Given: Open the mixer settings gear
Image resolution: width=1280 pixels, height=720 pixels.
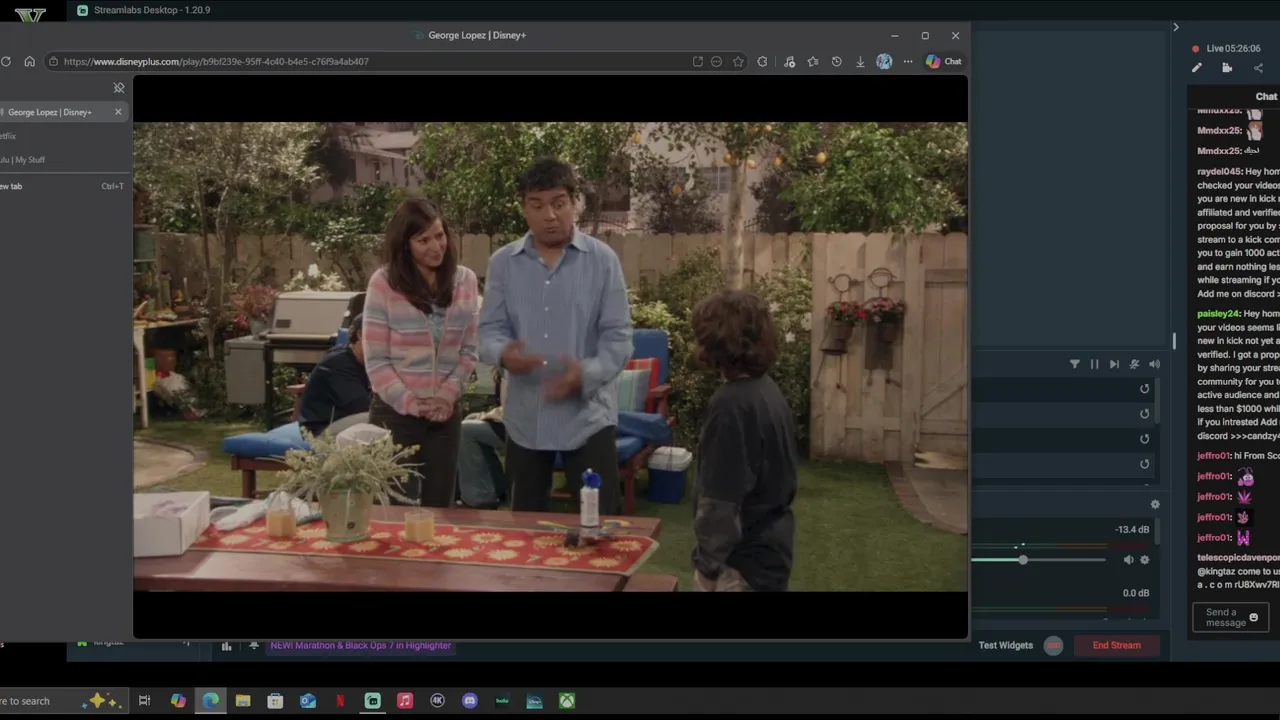Looking at the screenshot, I should 1155,505.
